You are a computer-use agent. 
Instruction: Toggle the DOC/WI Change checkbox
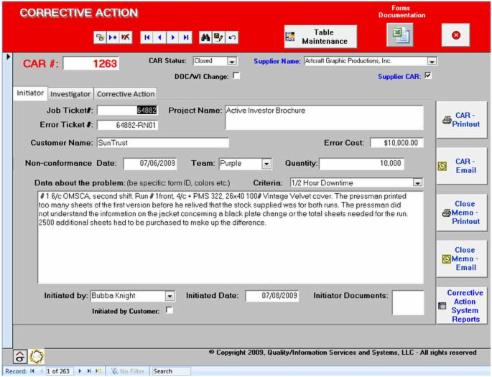pyautogui.click(x=236, y=76)
